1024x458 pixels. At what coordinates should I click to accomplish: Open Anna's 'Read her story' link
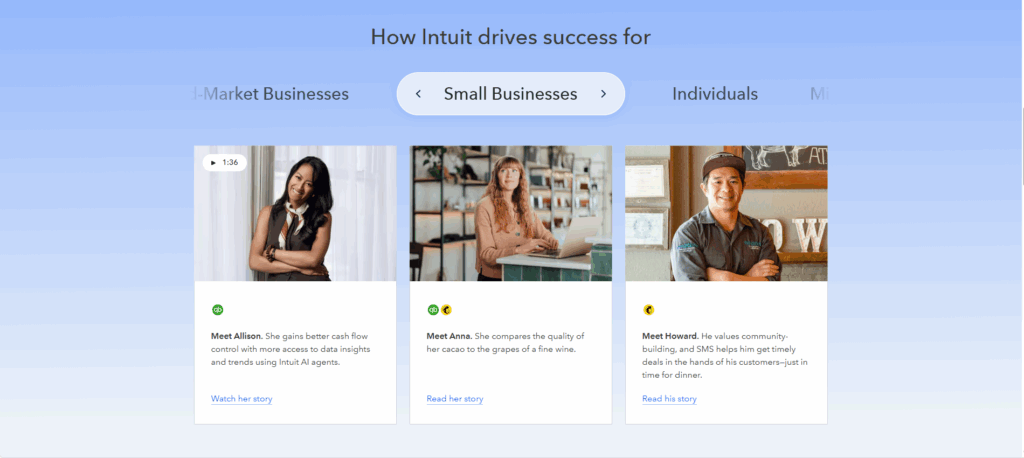tap(454, 399)
